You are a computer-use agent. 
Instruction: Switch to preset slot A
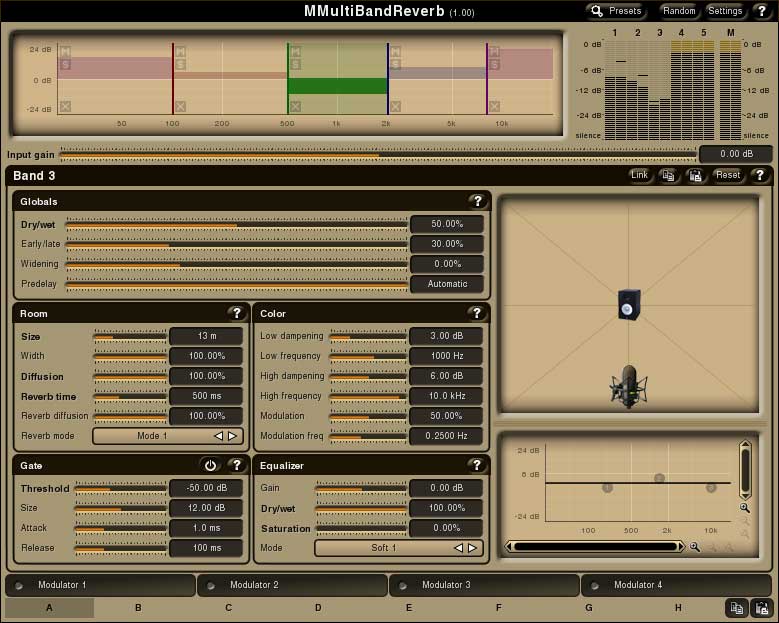(x=49, y=608)
